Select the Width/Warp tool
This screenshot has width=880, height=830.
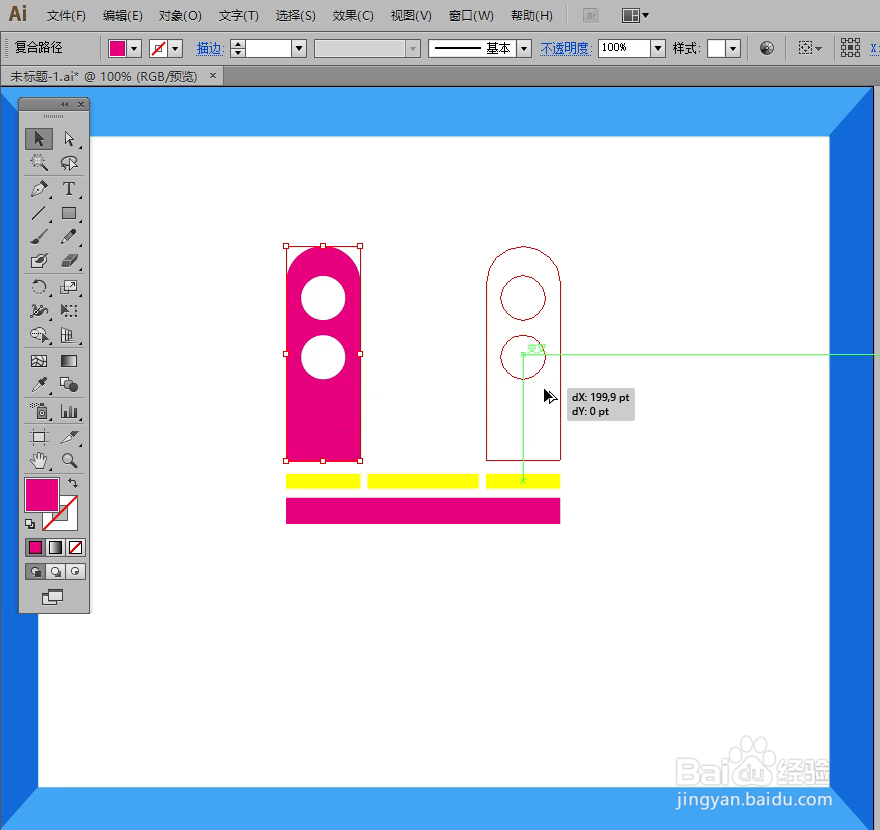tap(39, 311)
